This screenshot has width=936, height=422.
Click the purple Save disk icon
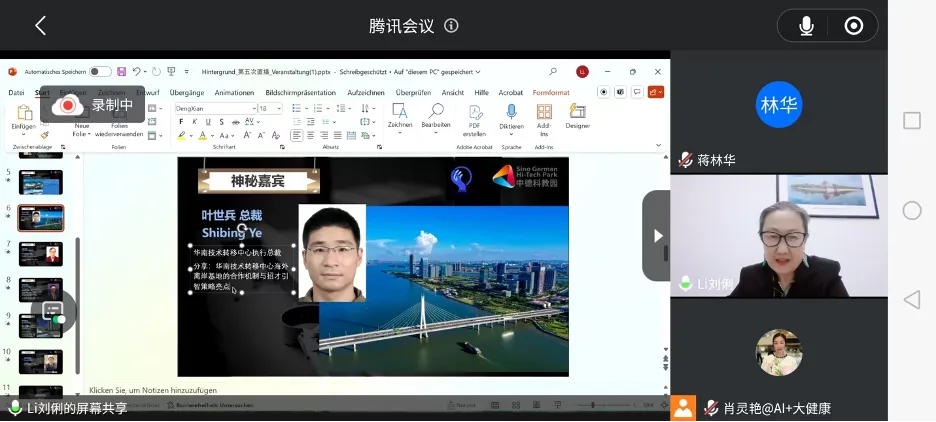coord(121,72)
